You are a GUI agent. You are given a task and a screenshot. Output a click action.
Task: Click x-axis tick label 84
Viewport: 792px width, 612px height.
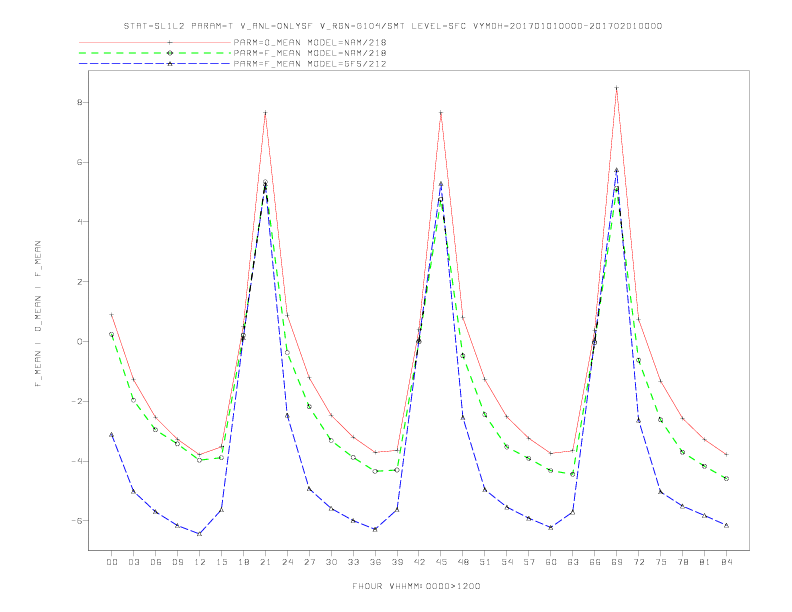click(726, 562)
